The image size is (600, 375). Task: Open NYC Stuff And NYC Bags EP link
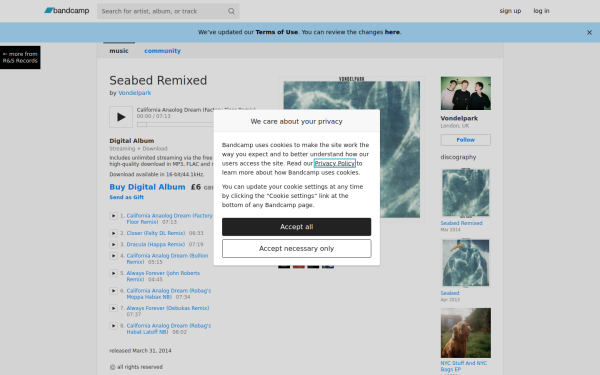coord(463,366)
